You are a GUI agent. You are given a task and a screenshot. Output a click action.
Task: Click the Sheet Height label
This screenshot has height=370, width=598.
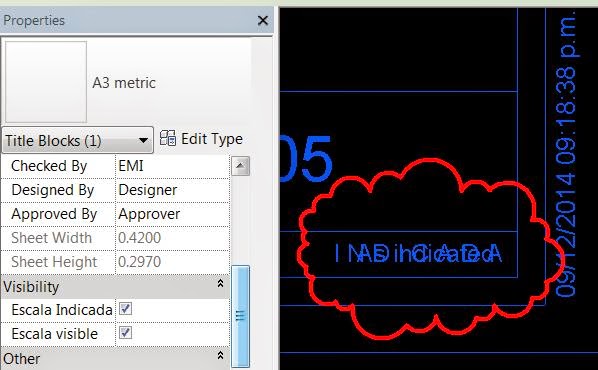(x=54, y=262)
